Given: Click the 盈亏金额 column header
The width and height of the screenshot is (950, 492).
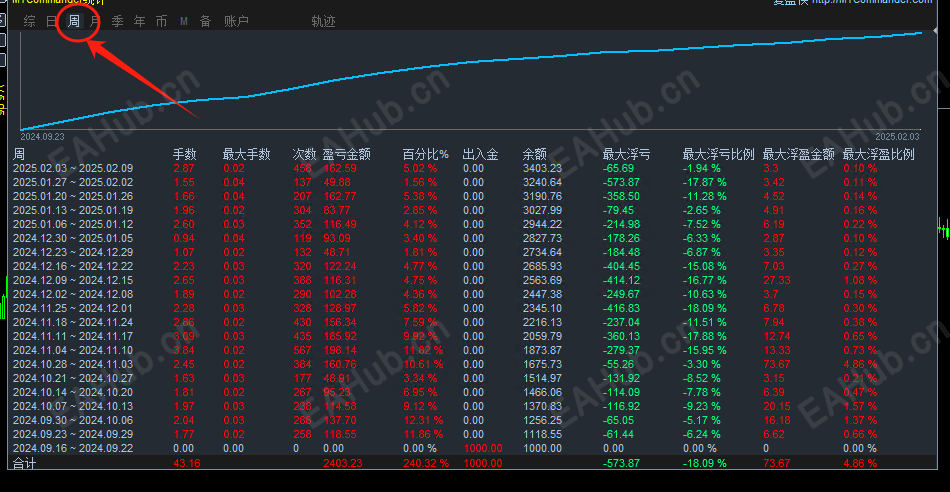Looking at the screenshot, I should (347, 155).
